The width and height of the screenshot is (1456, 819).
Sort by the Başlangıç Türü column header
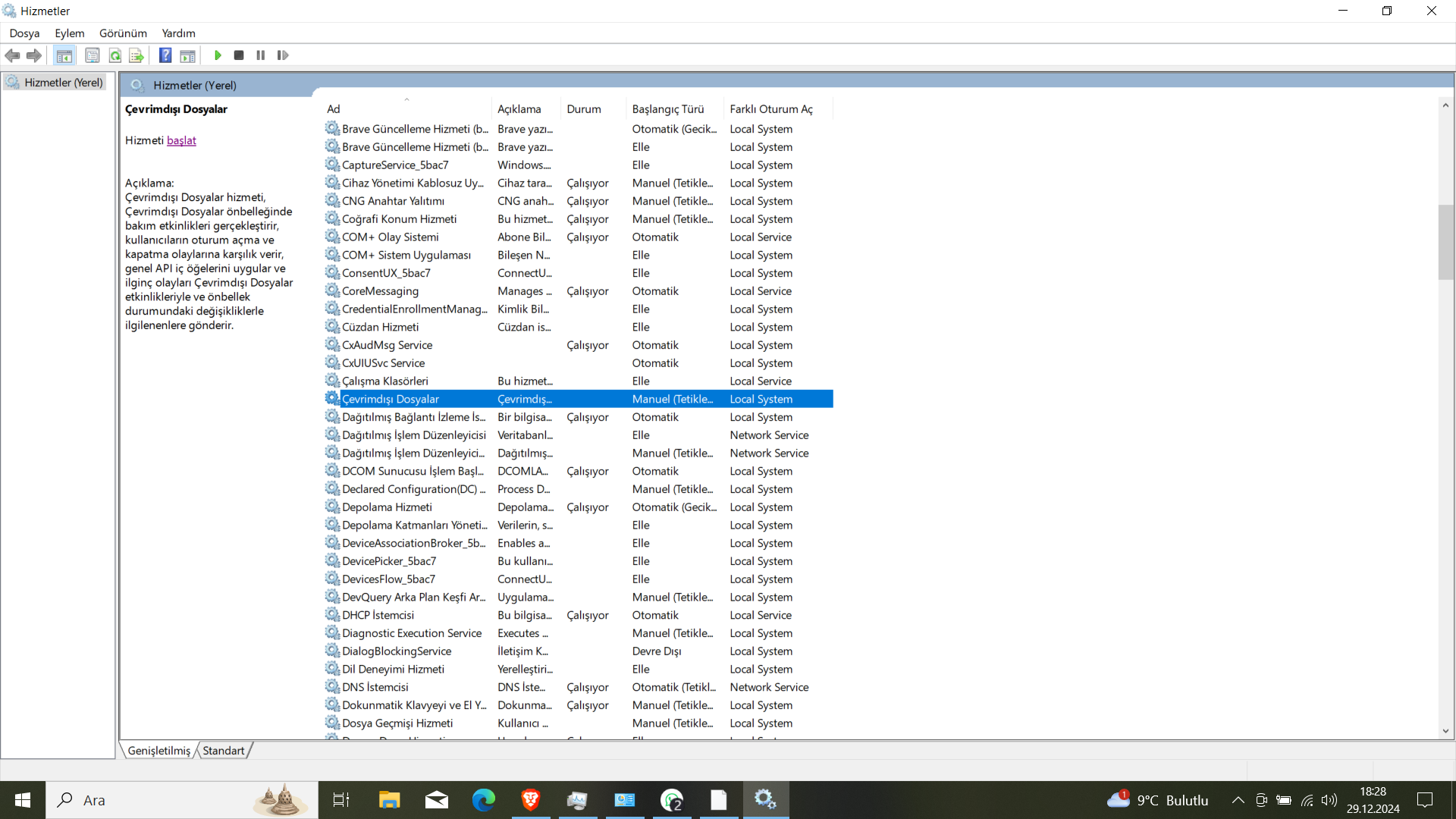(x=667, y=109)
